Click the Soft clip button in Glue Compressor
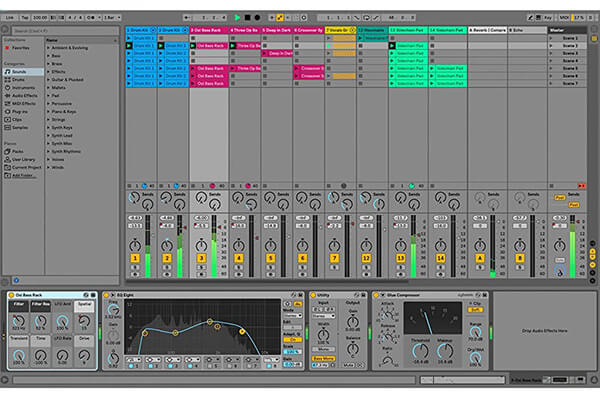Screen dimensions: 600x400 tap(475, 310)
